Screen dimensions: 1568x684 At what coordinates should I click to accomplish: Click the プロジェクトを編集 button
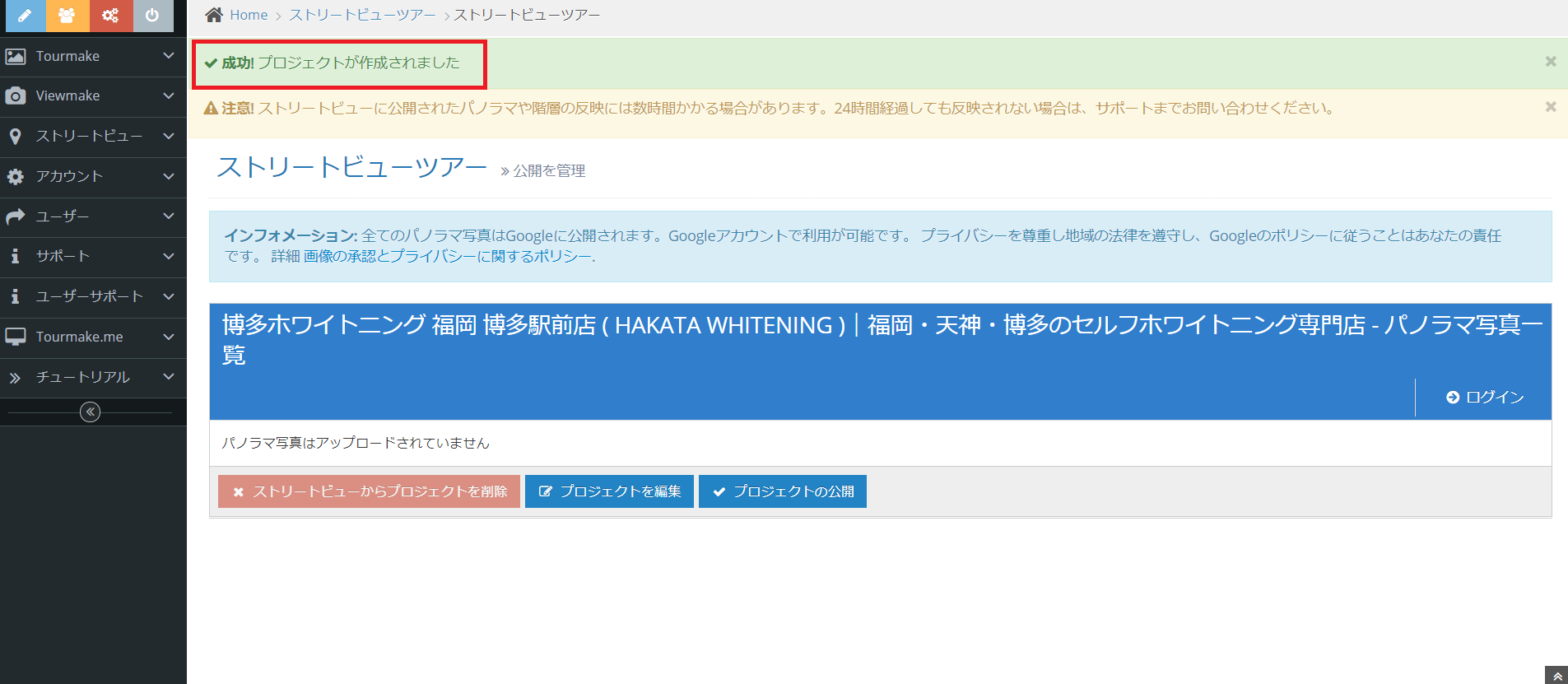(609, 491)
